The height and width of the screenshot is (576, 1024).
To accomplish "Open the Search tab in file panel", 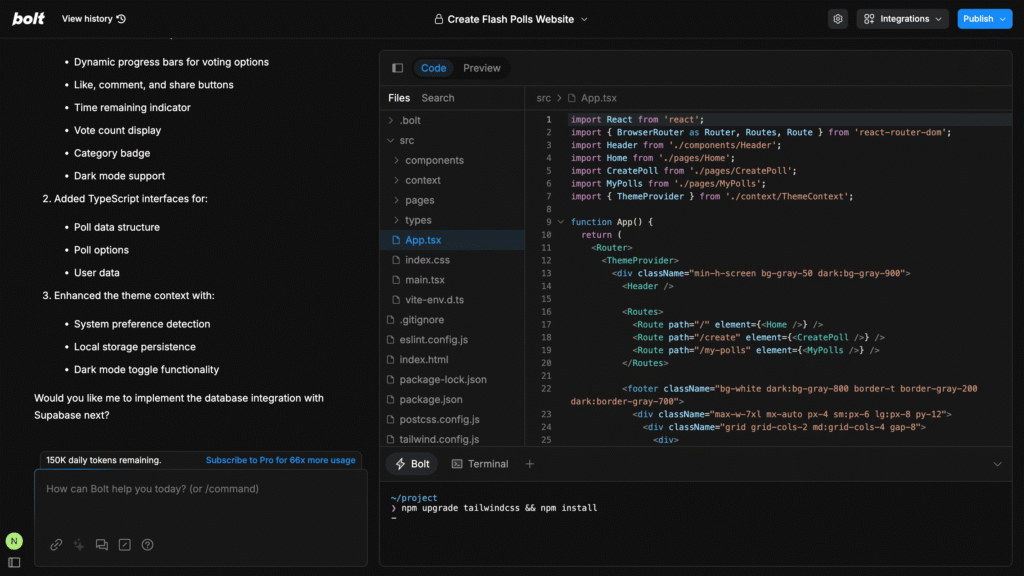I will click(437, 98).
